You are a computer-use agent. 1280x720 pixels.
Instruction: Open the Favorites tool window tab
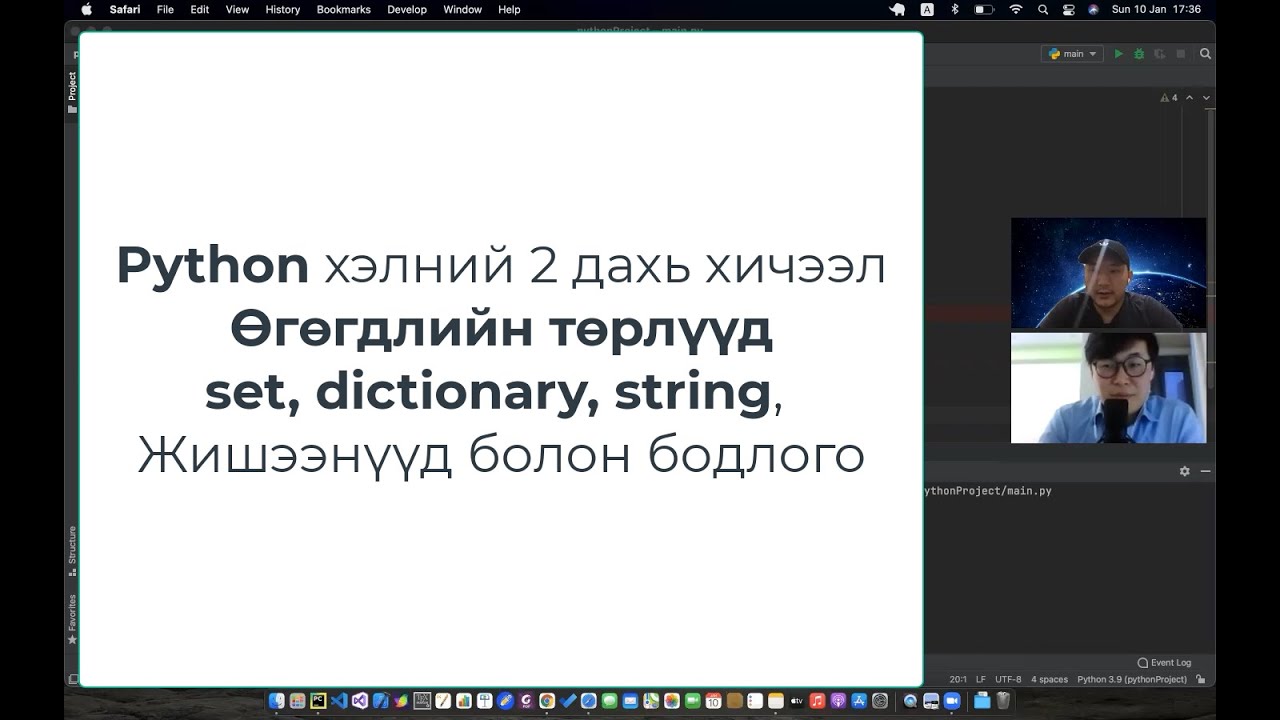click(72, 619)
